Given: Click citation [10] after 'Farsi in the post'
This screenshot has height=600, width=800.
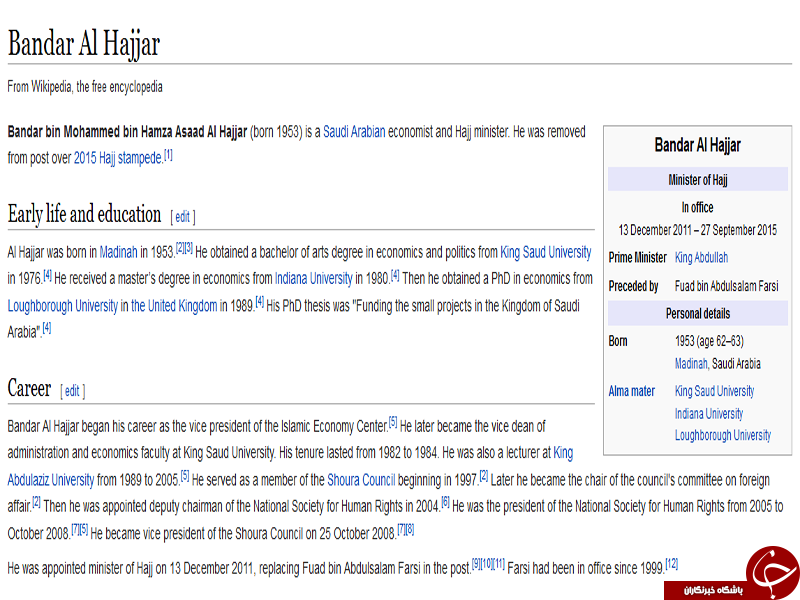Looking at the screenshot, I should coord(487,564).
